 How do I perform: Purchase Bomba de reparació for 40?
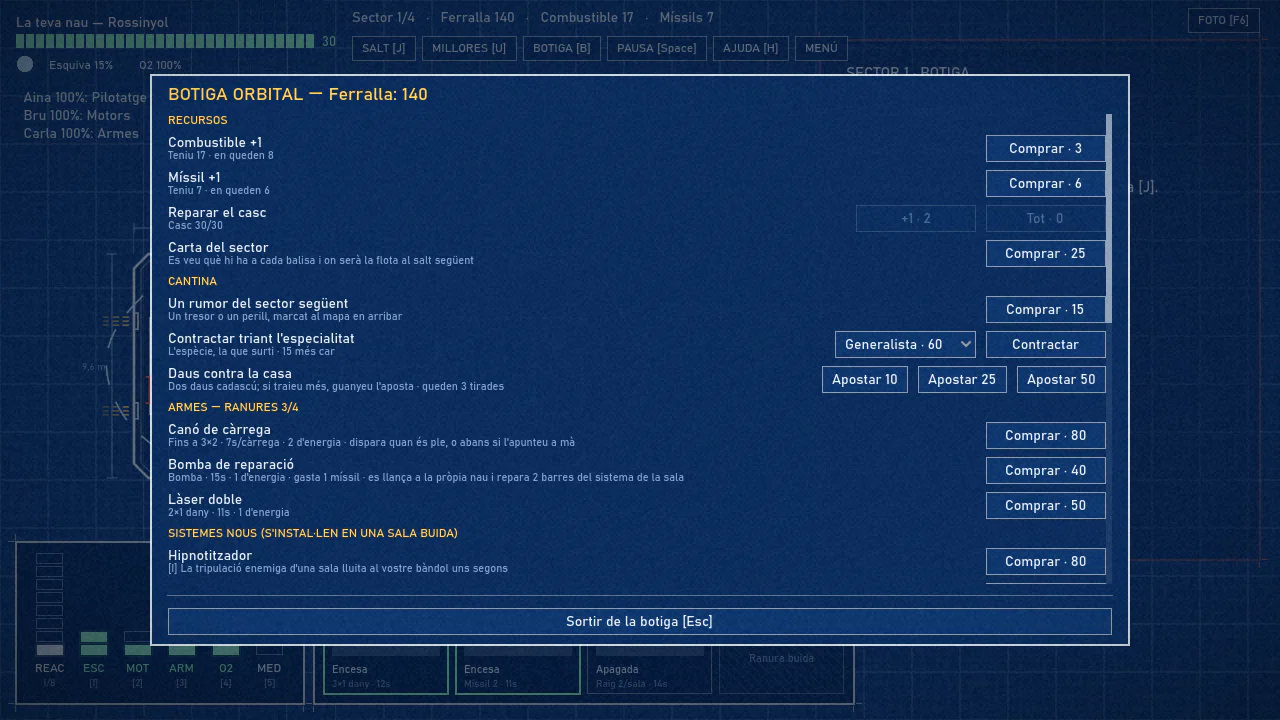tap(1045, 470)
